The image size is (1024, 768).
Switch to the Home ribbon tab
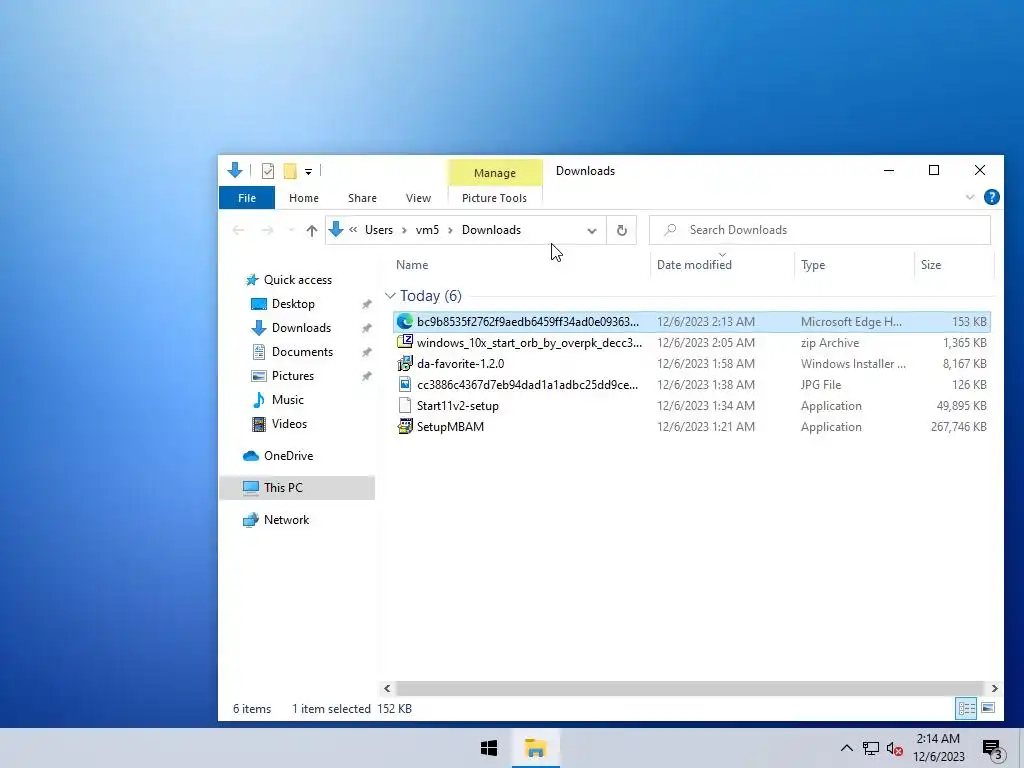304,198
